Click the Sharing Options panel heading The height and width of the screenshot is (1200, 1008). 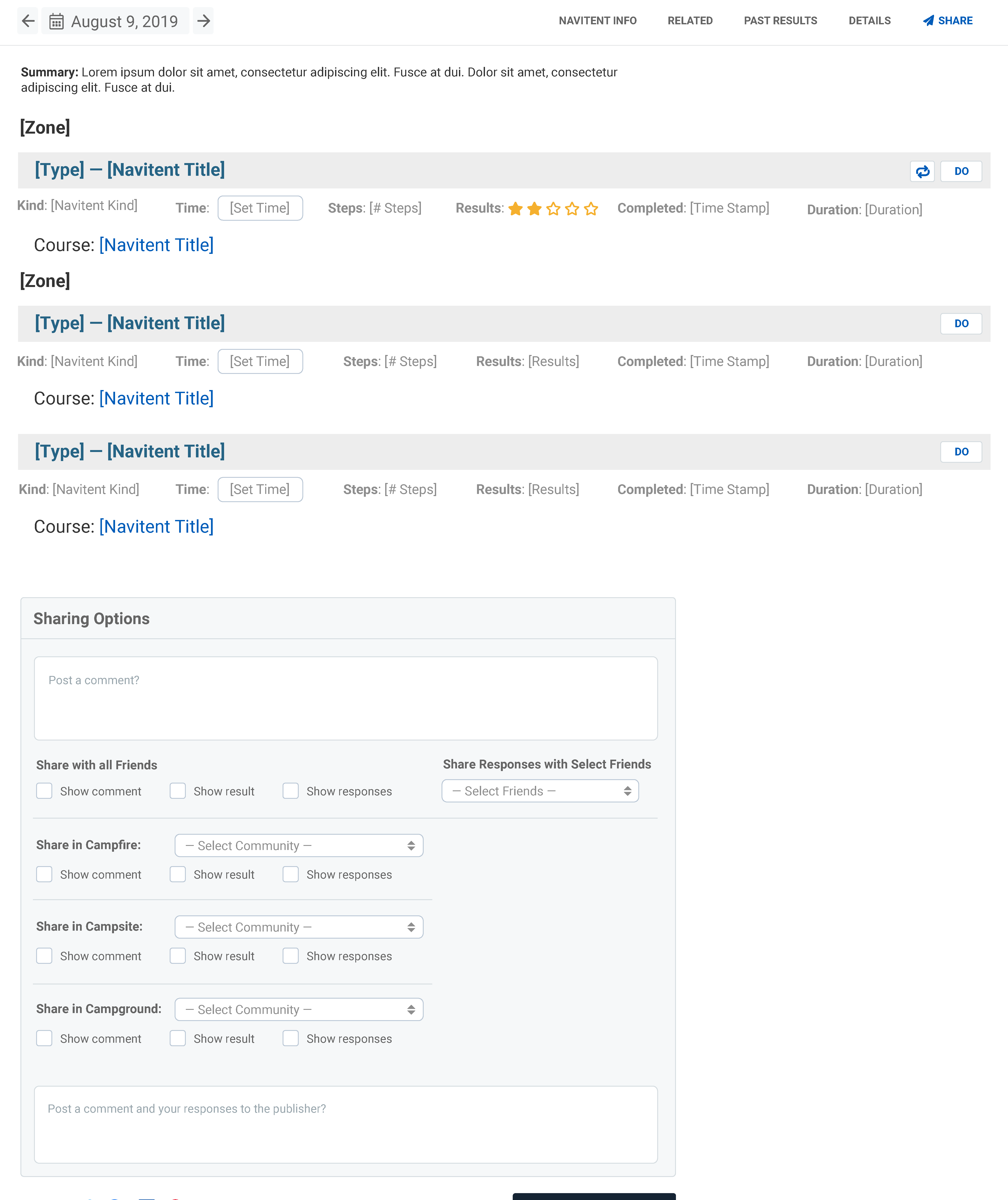tap(91, 619)
